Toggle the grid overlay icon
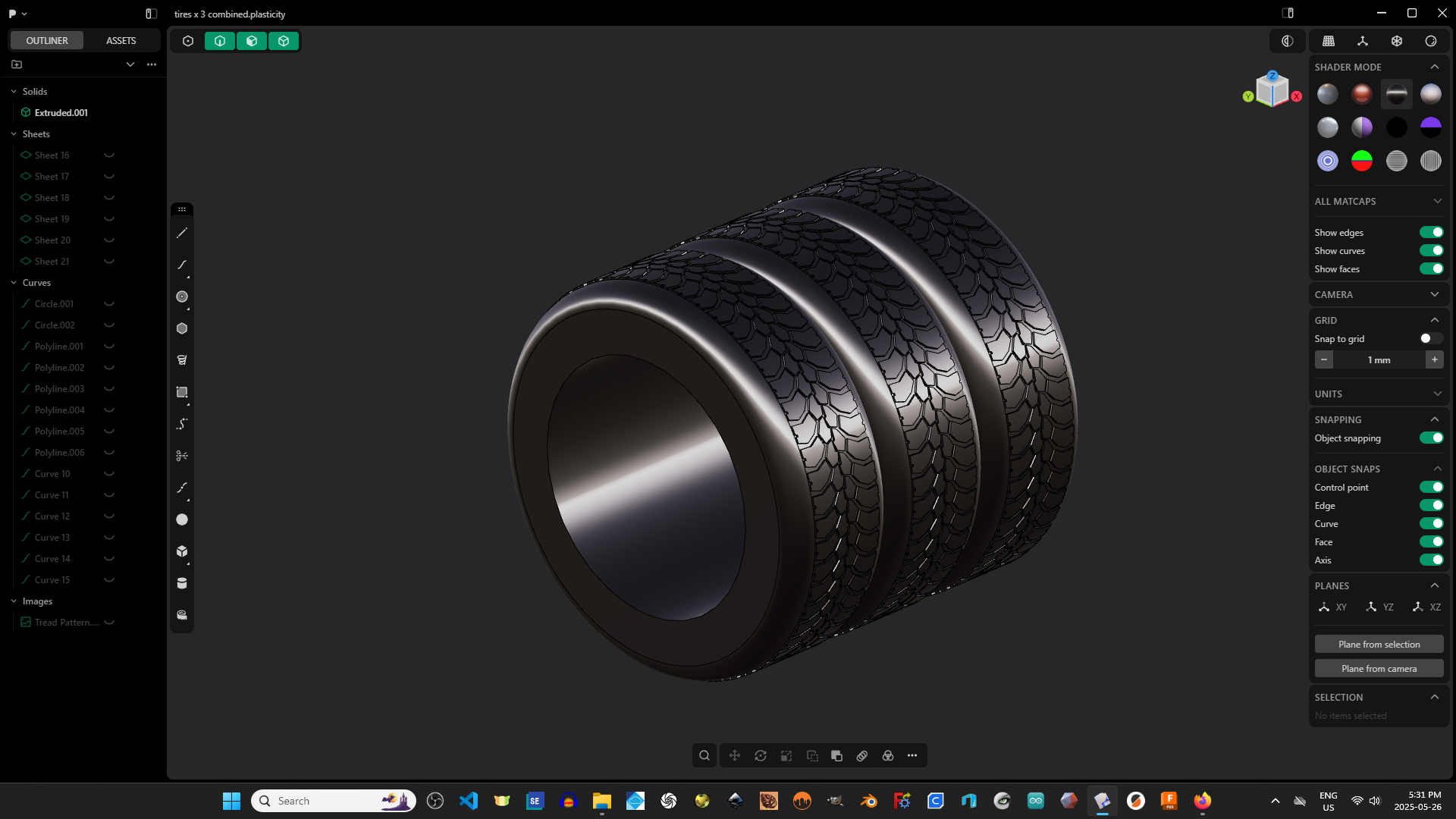The image size is (1456, 819). (1329, 41)
